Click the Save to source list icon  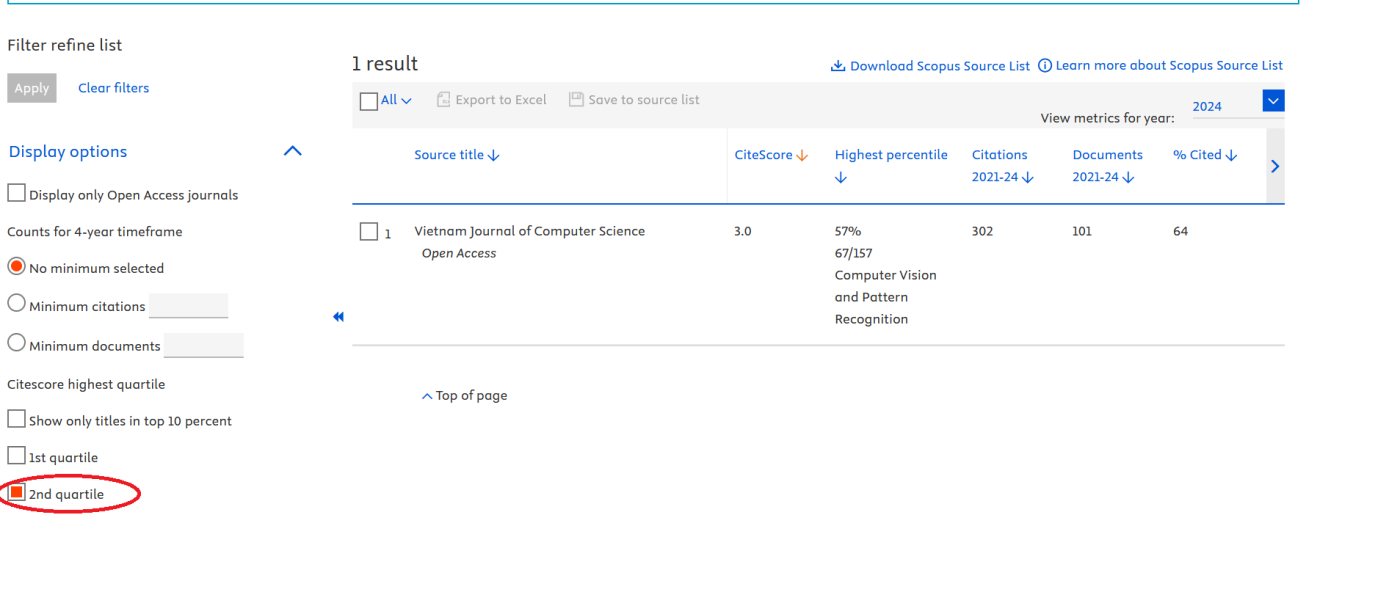576,100
